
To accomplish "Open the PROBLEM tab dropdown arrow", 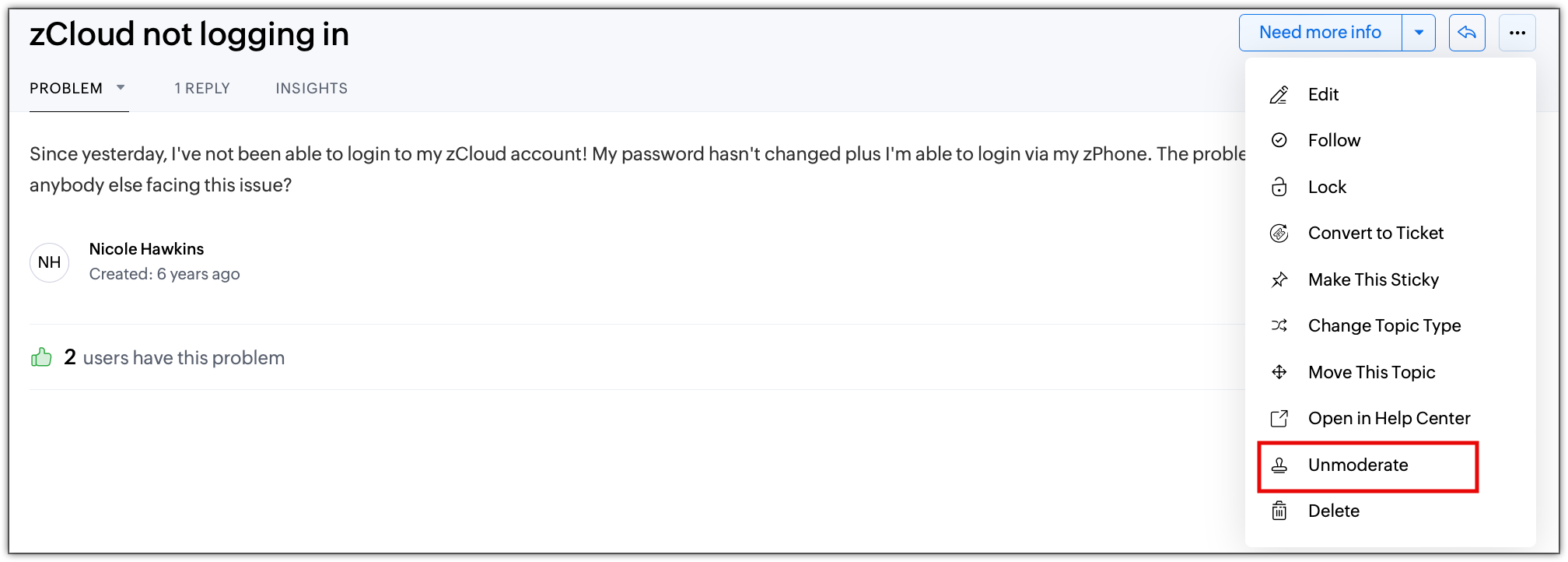I will point(121,87).
